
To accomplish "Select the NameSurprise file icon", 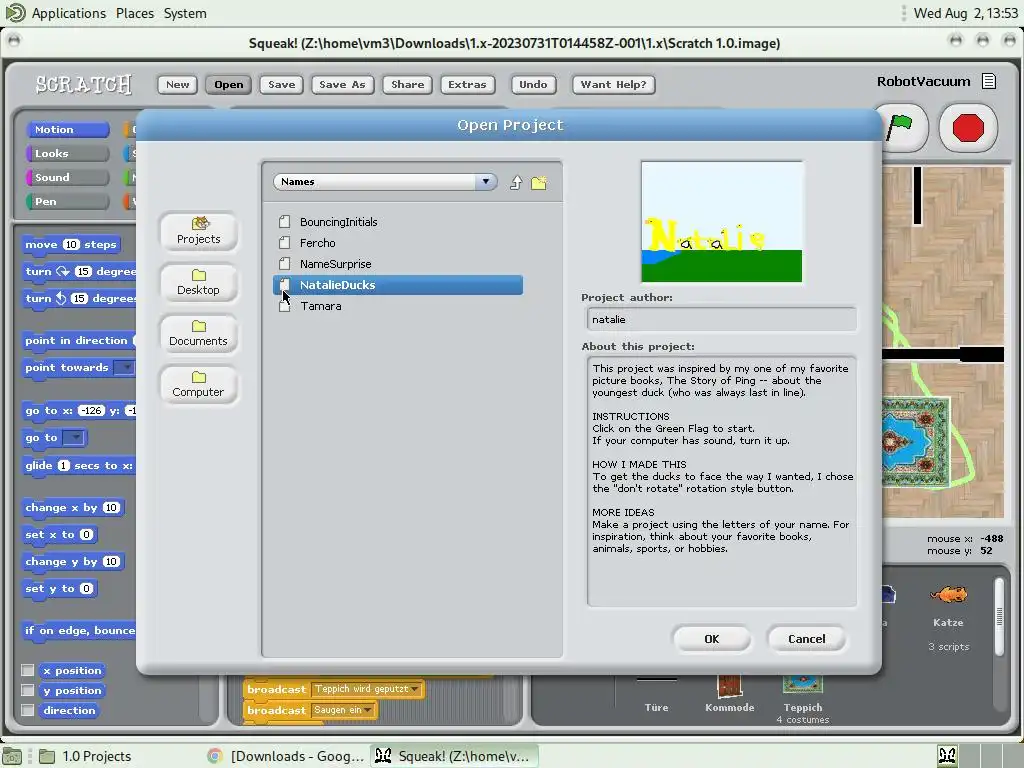I will 285,264.
